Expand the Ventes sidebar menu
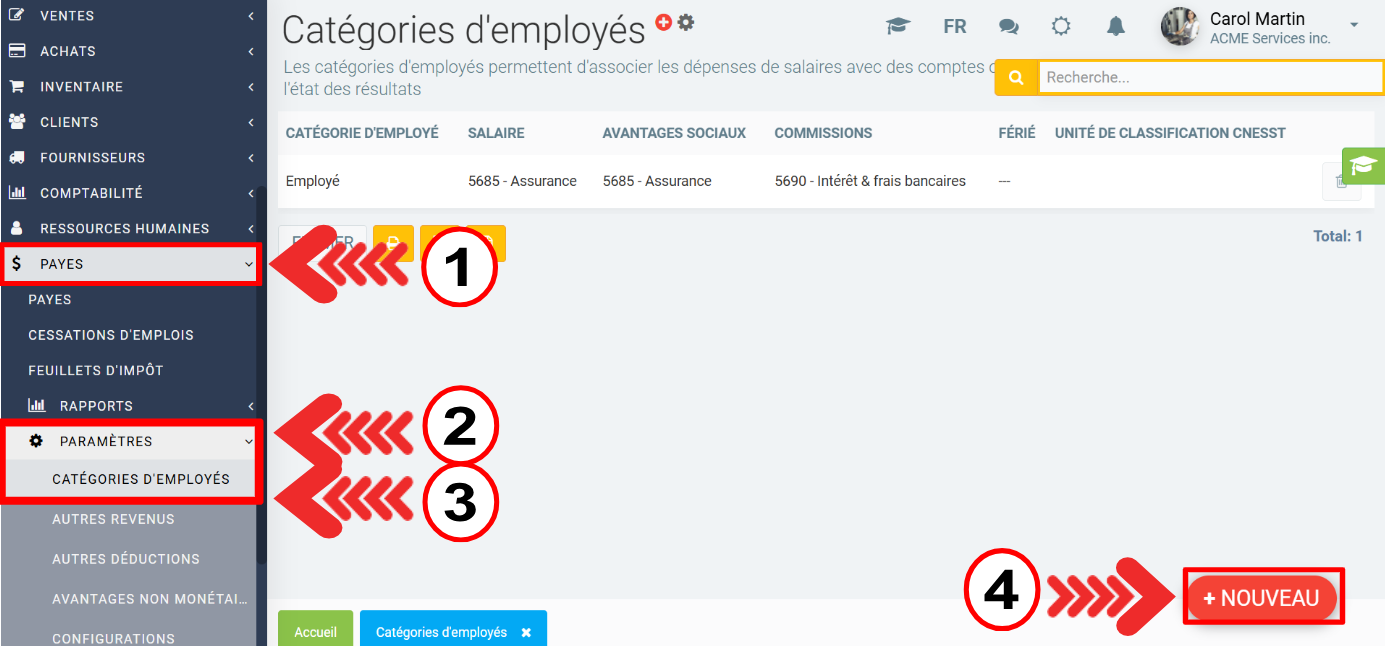Screen dimensions: 1387x647 [130, 16]
